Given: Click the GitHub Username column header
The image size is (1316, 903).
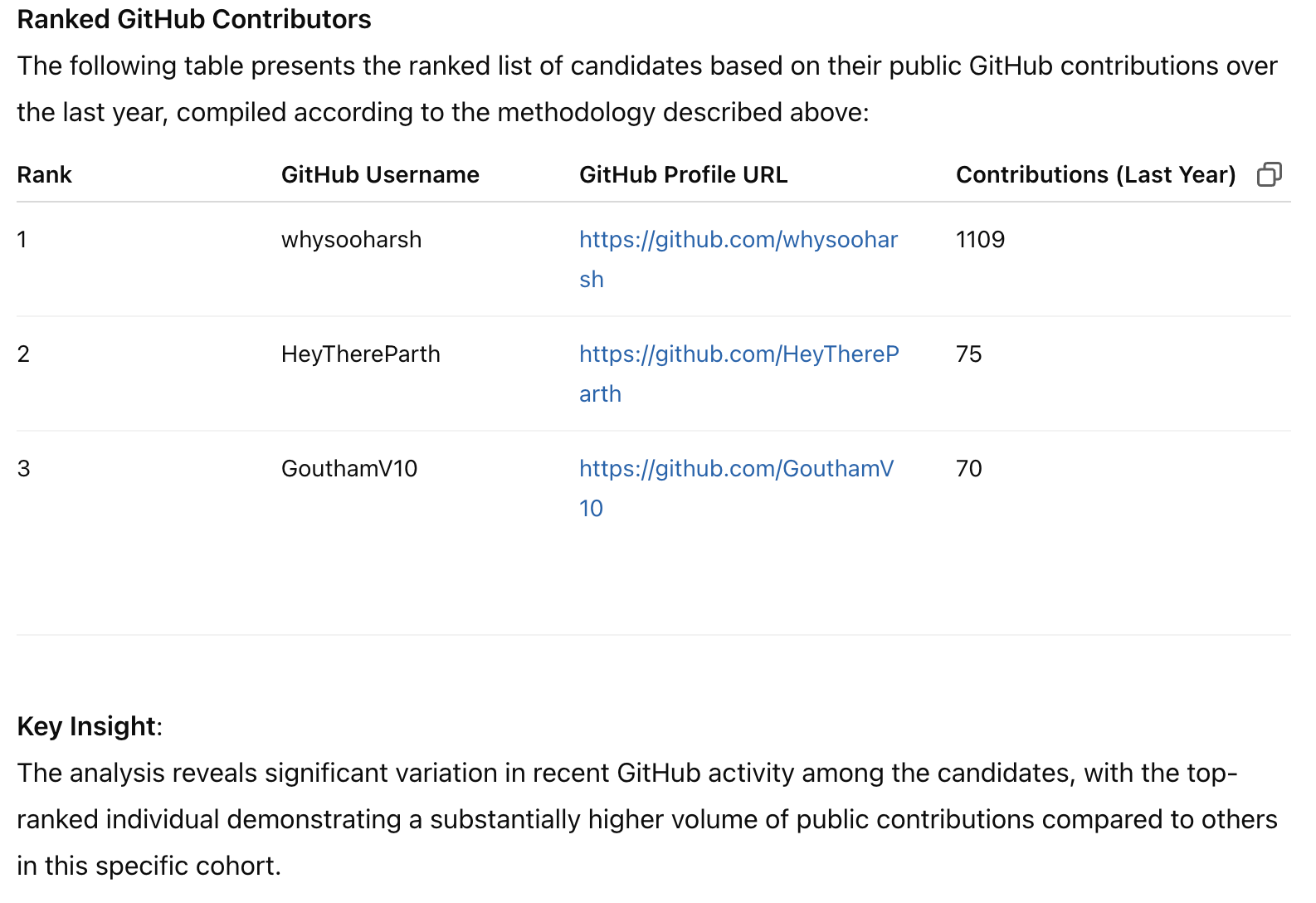Looking at the screenshot, I should point(380,175).
